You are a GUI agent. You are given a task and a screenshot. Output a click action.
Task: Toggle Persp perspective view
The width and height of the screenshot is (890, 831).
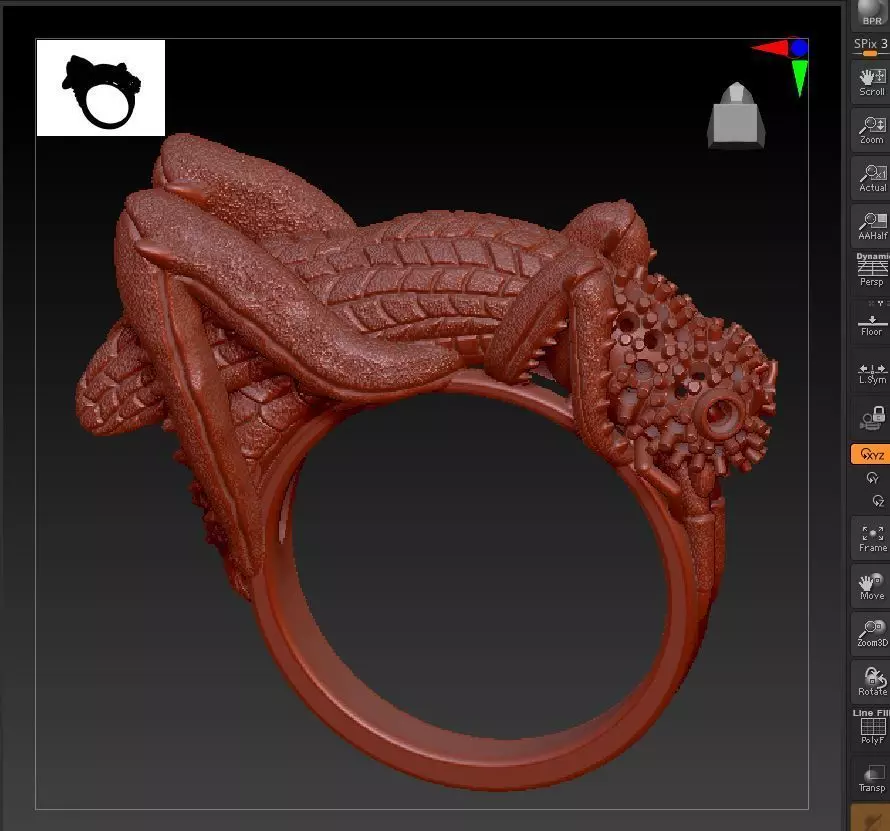point(871,274)
